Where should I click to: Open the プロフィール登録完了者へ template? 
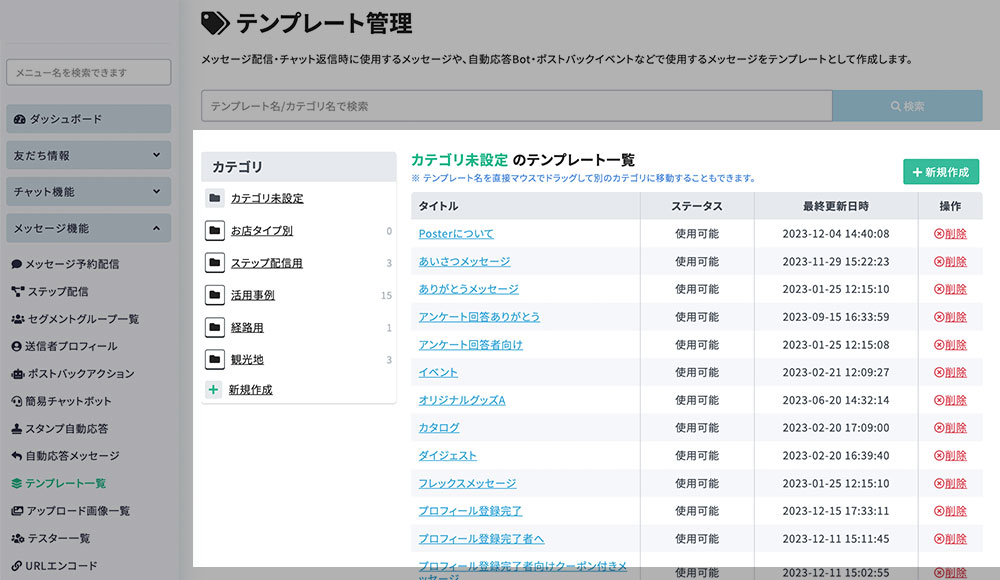[481, 539]
